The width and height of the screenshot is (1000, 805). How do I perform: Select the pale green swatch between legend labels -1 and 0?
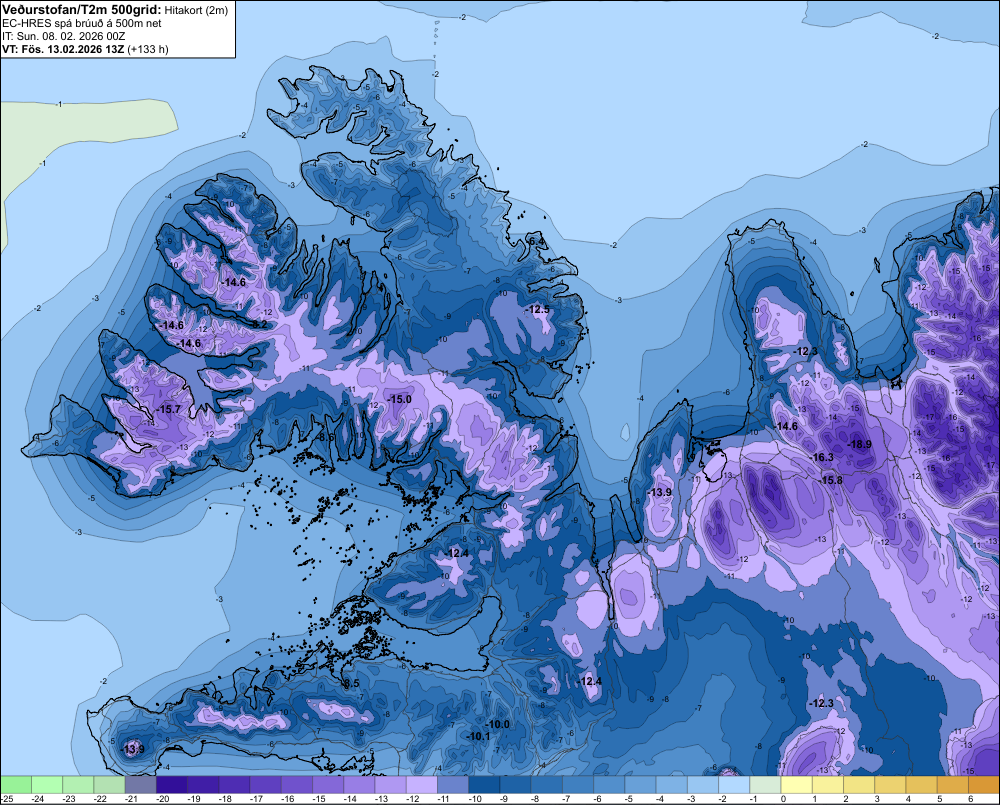pyautogui.click(x=765, y=784)
